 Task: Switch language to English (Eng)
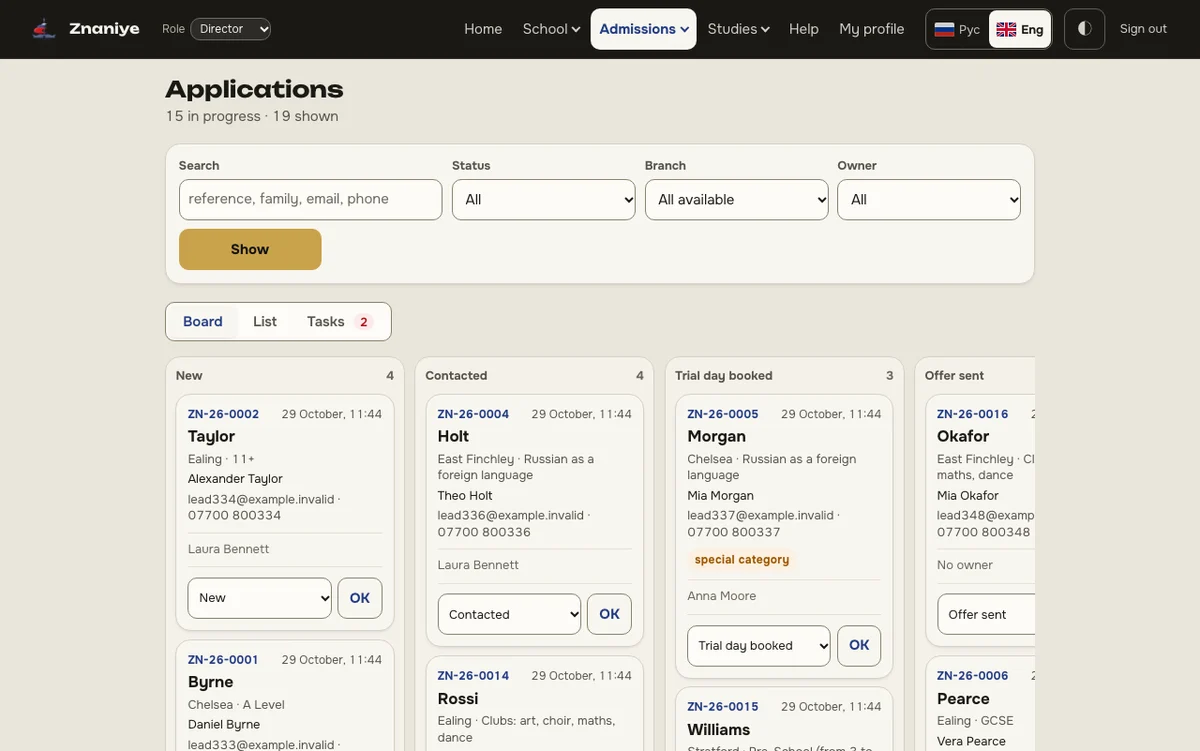[1020, 29]
